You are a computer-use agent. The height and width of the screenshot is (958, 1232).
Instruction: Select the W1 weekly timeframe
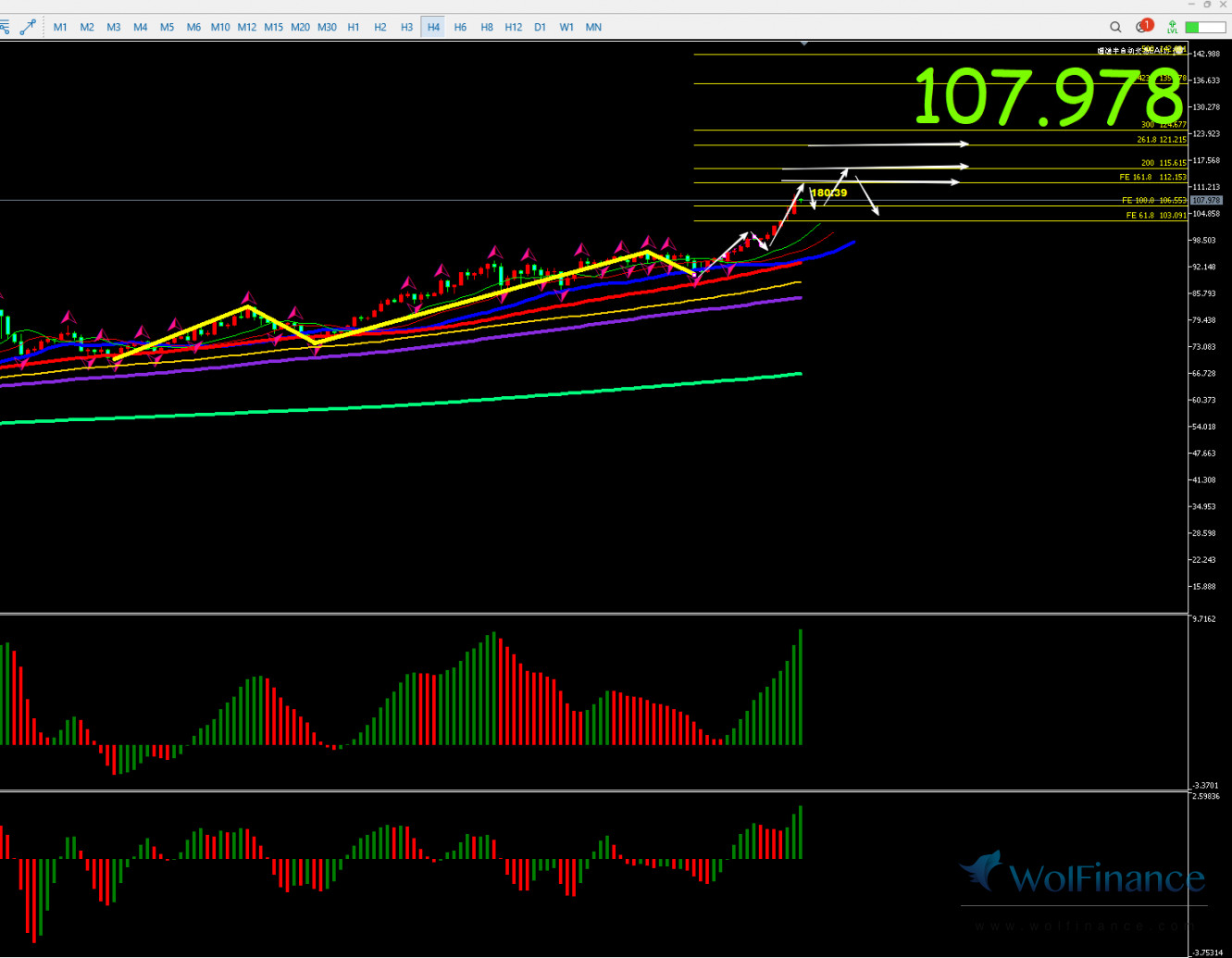pyautogui.click(x=566, y=27)
